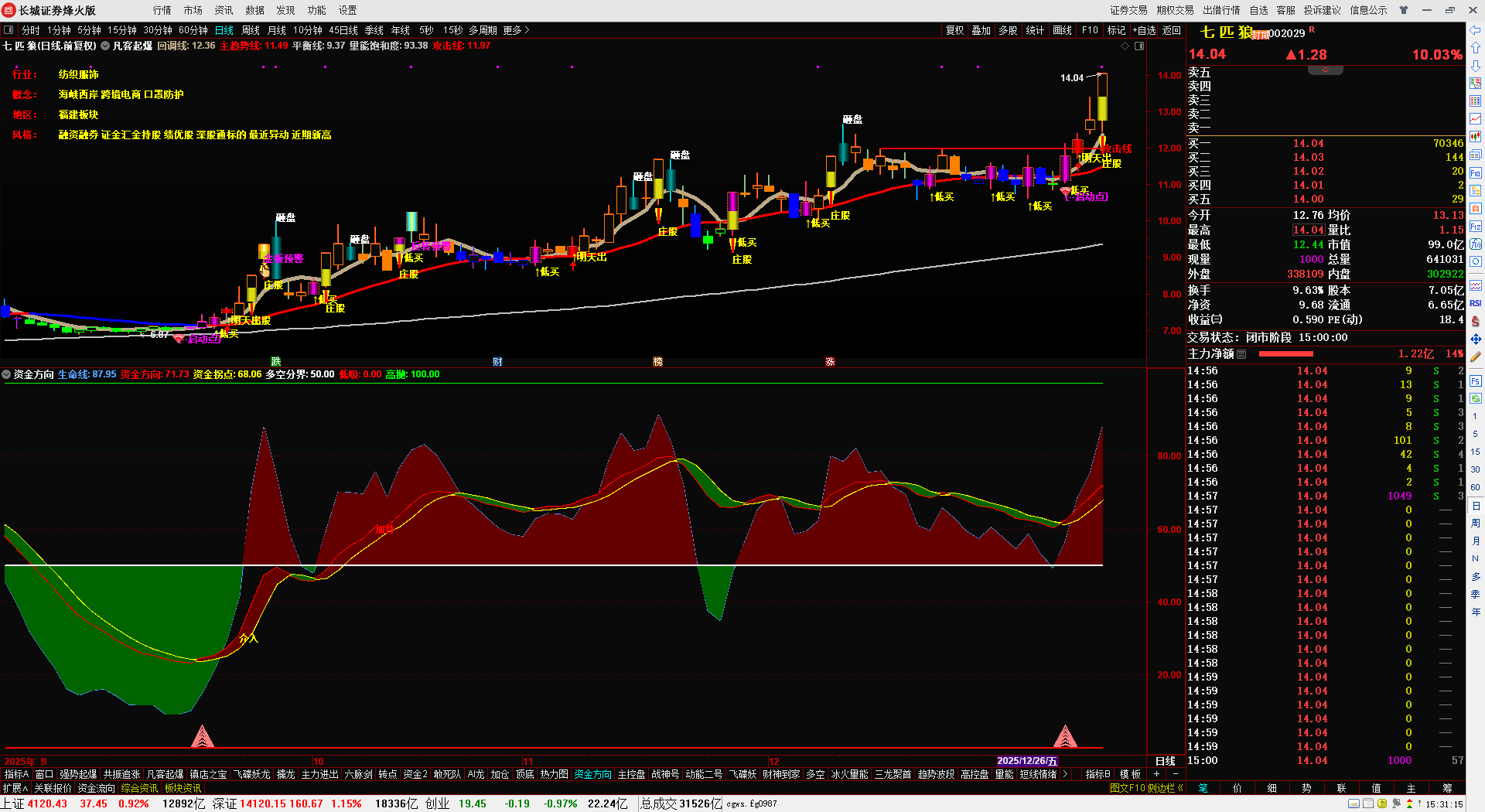The image size is (1485, 812).
Task: Click the 返回 button
Action: tap(1172, 30)
